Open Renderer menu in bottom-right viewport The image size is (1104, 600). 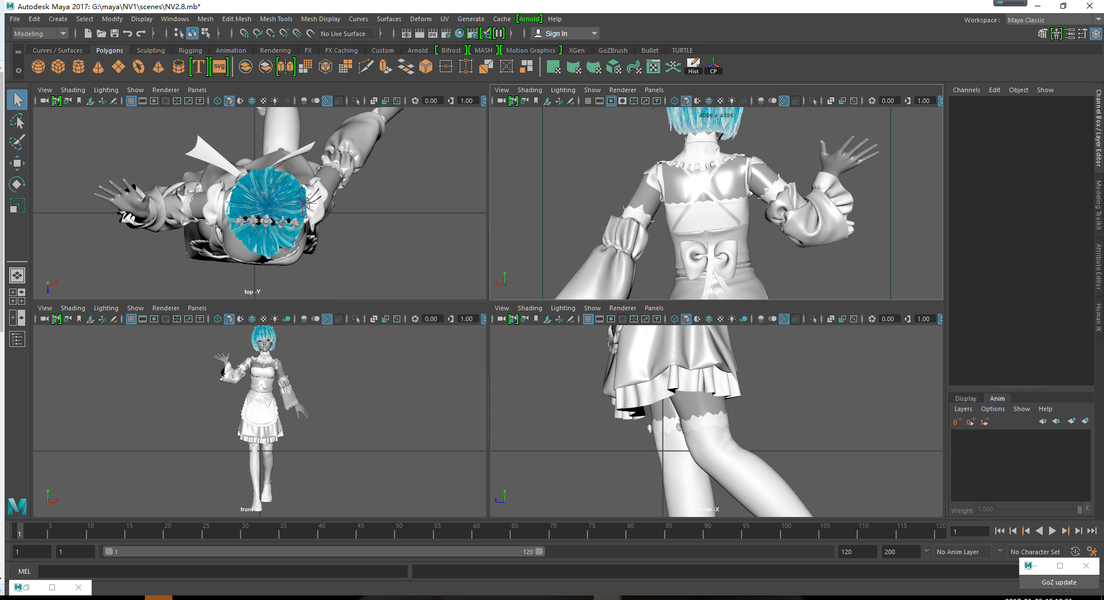pyautogui.click(x=622, y=308)
